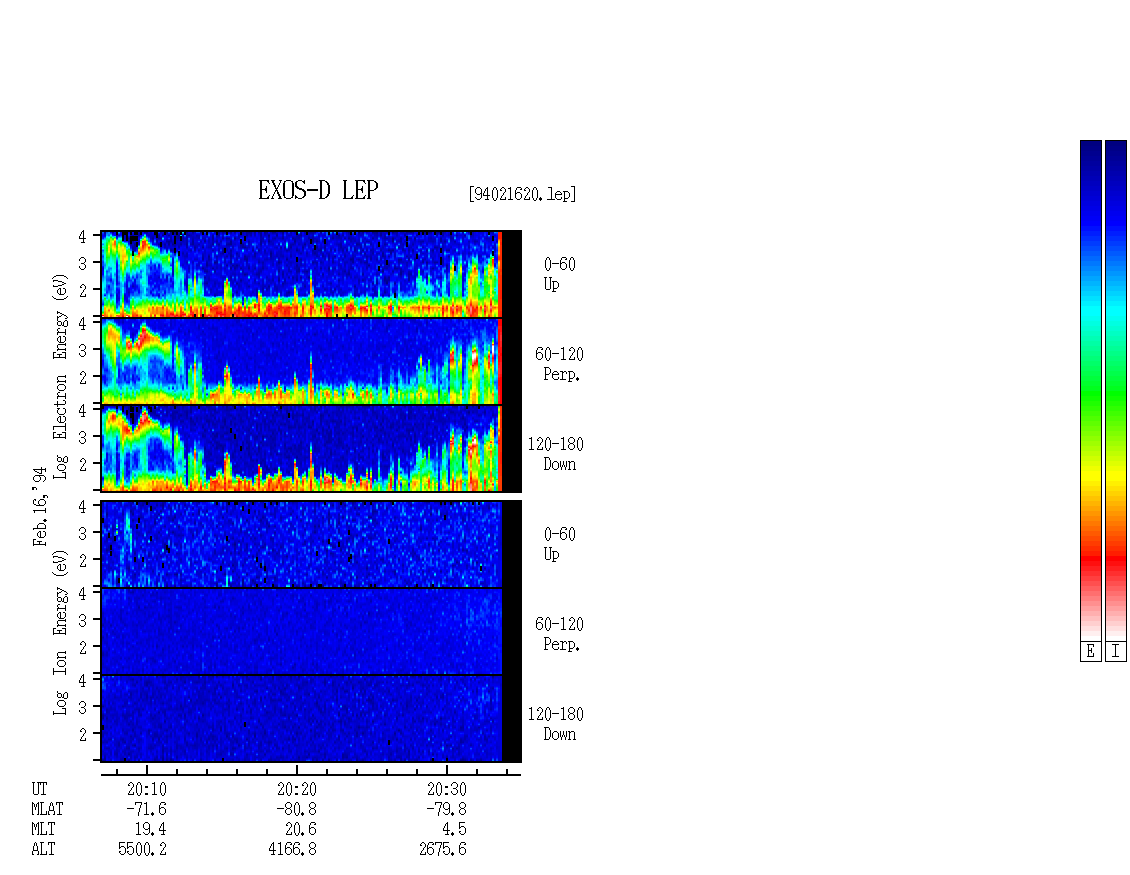1130x875 pixels.
Task: Click the 120-180 Down label beside the electron panel
Action: tap(556, 455)
